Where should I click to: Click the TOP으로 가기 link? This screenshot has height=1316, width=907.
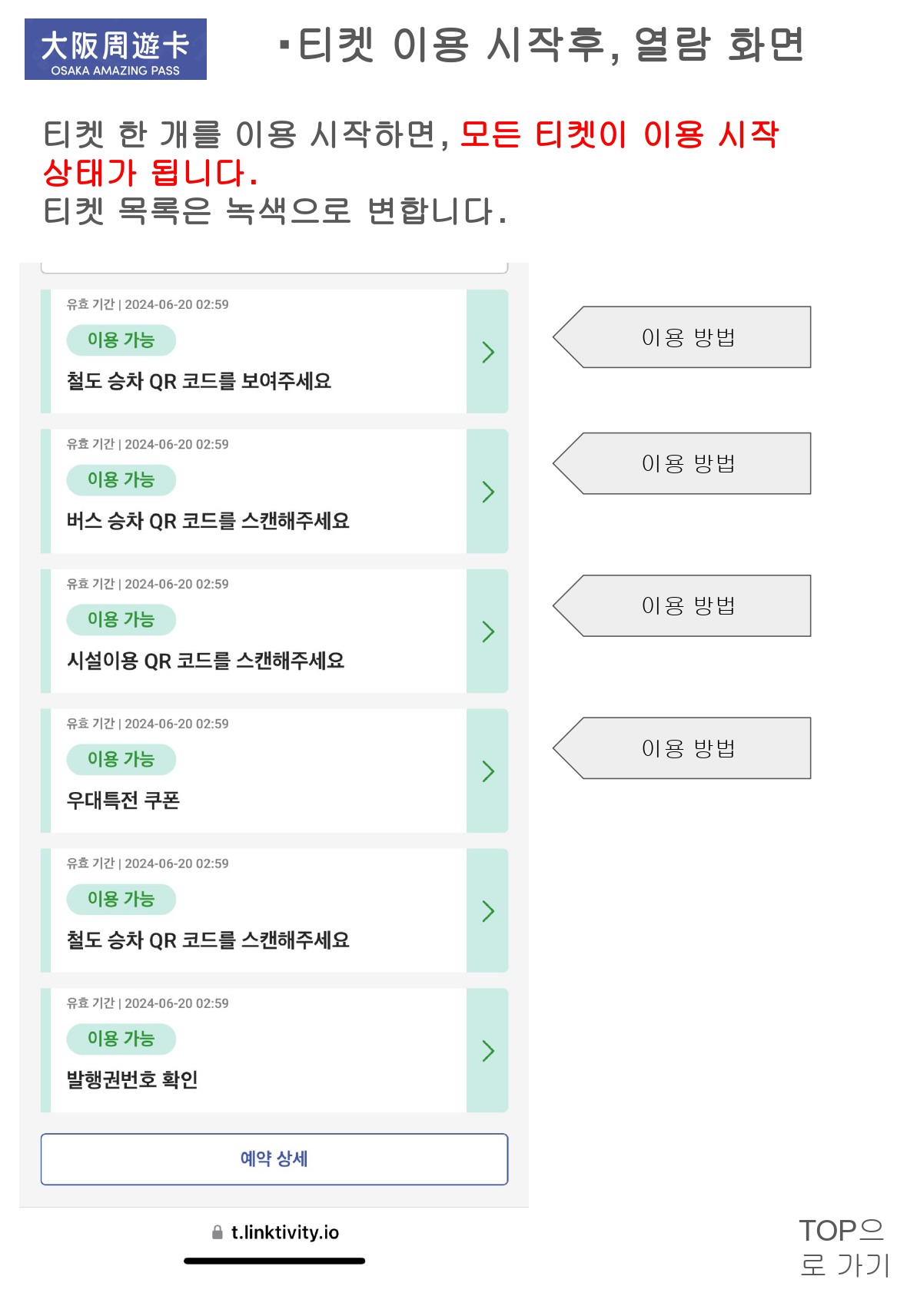(843, 1248)
